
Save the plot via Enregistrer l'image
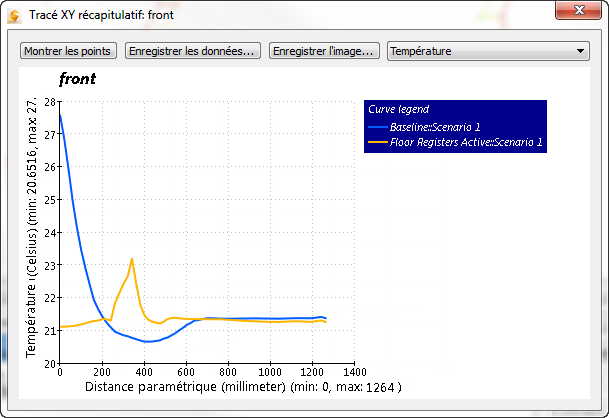click(324, 51)
